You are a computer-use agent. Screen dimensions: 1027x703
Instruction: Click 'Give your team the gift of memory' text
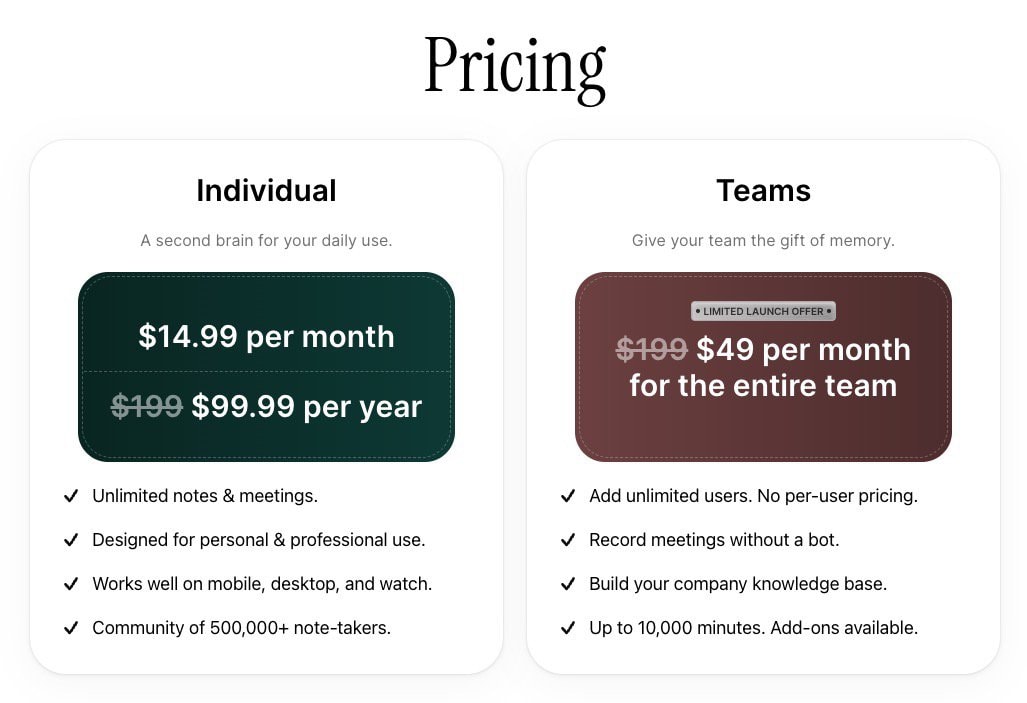tap(763, 240)
